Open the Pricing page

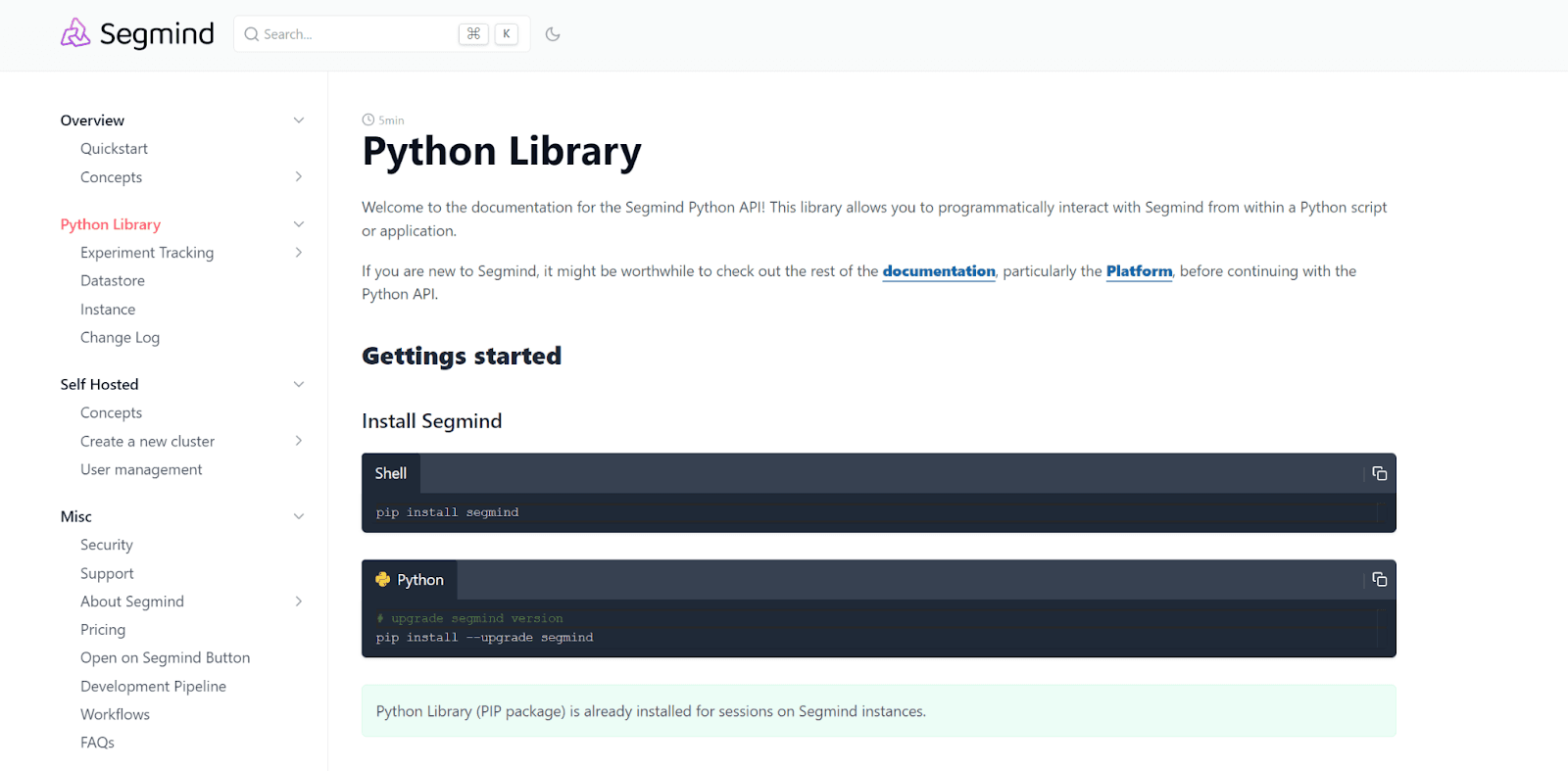pyautogui.click(x=103, y=630)
